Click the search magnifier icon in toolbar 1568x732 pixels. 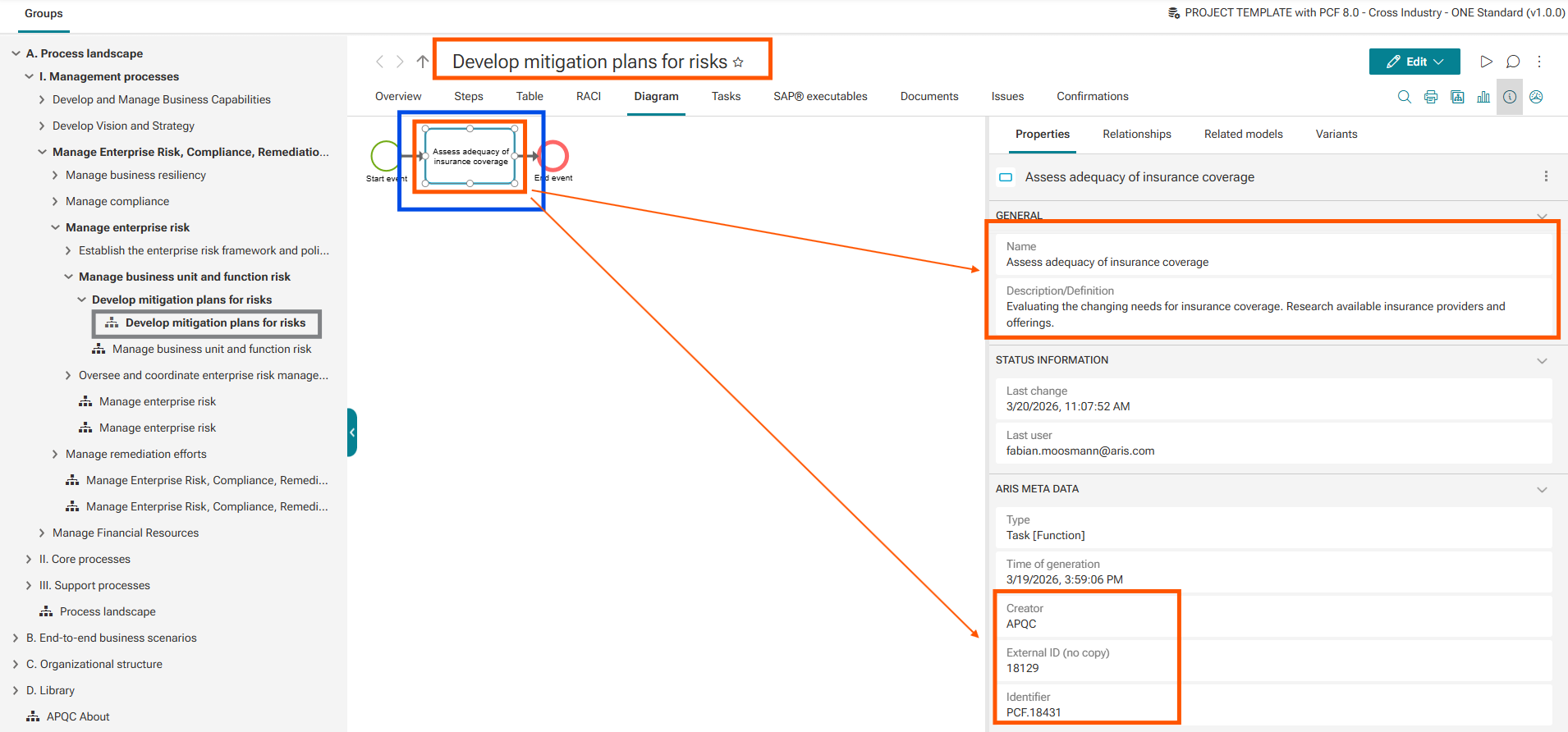click(x=1404, y=97)
